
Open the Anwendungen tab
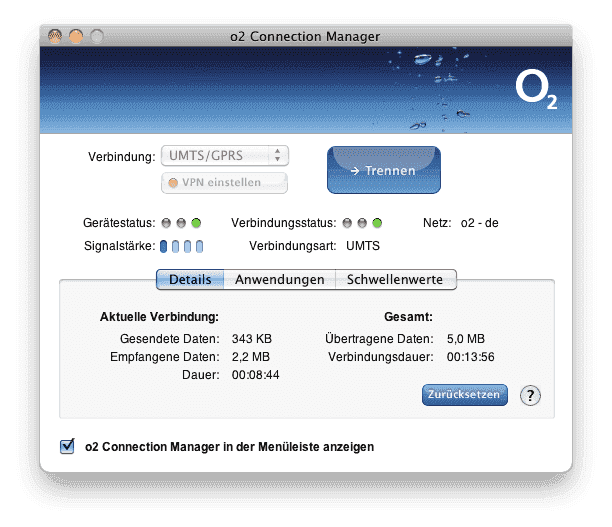point(279,280)
